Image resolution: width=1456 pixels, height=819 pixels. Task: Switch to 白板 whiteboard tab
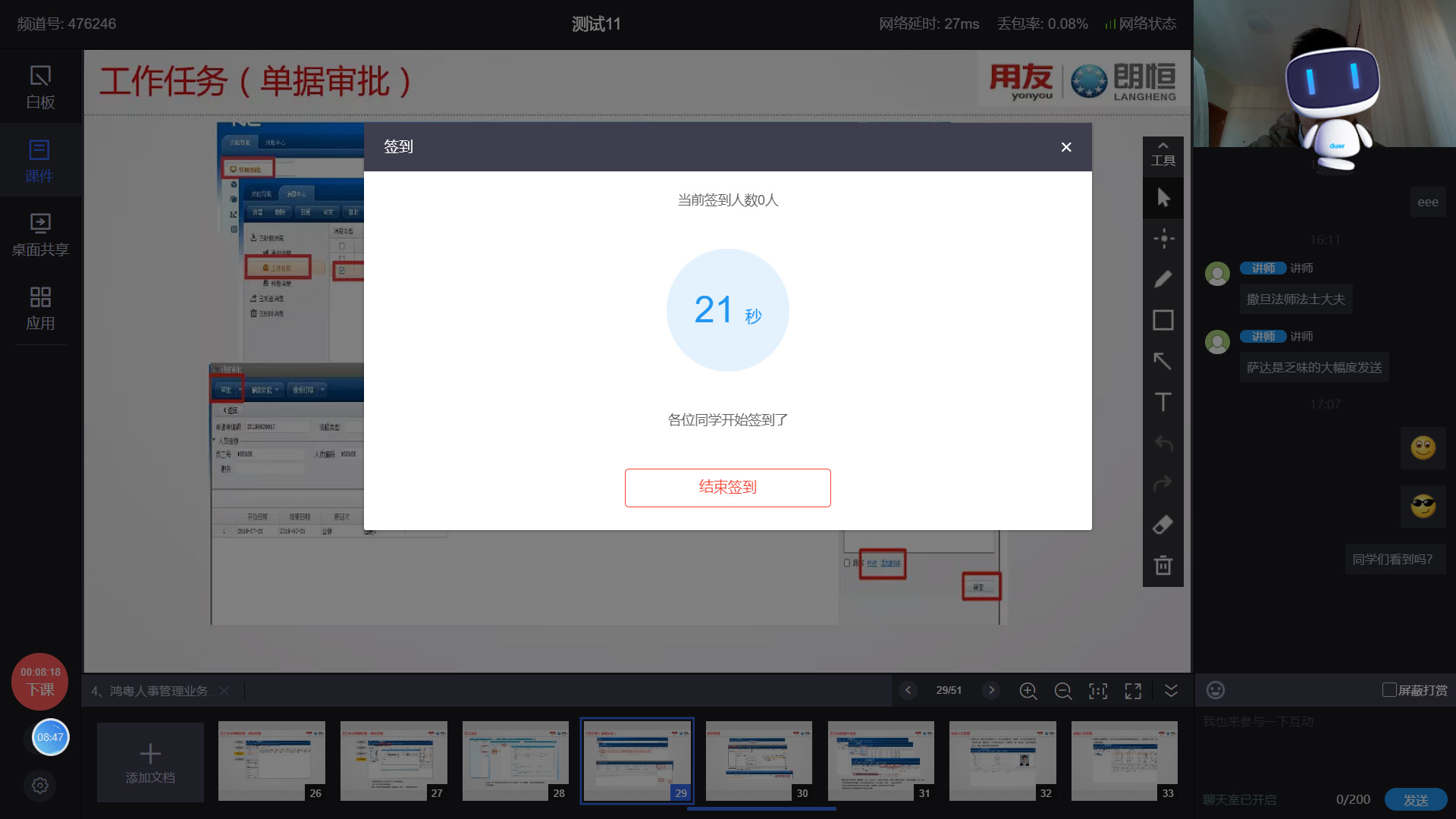tap(40, 87)
